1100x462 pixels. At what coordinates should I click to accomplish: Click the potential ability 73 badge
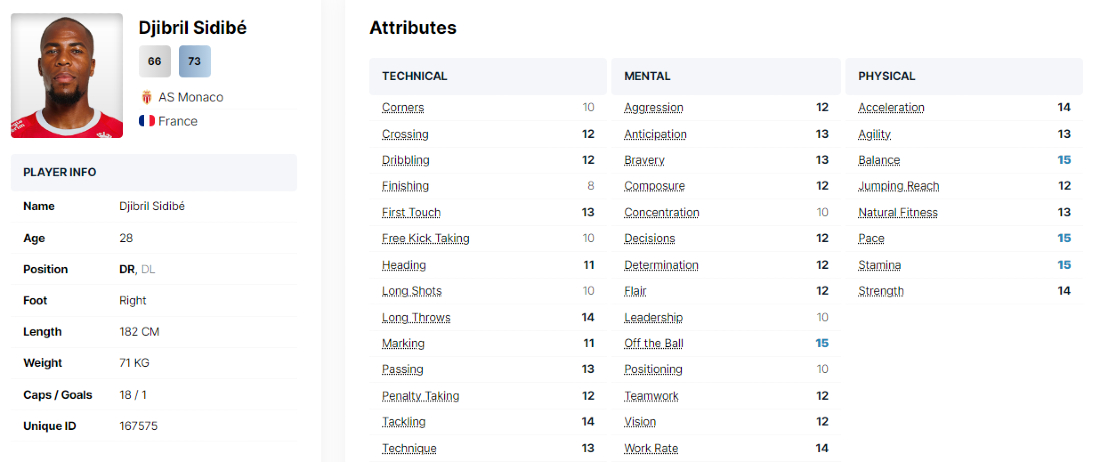194,61
